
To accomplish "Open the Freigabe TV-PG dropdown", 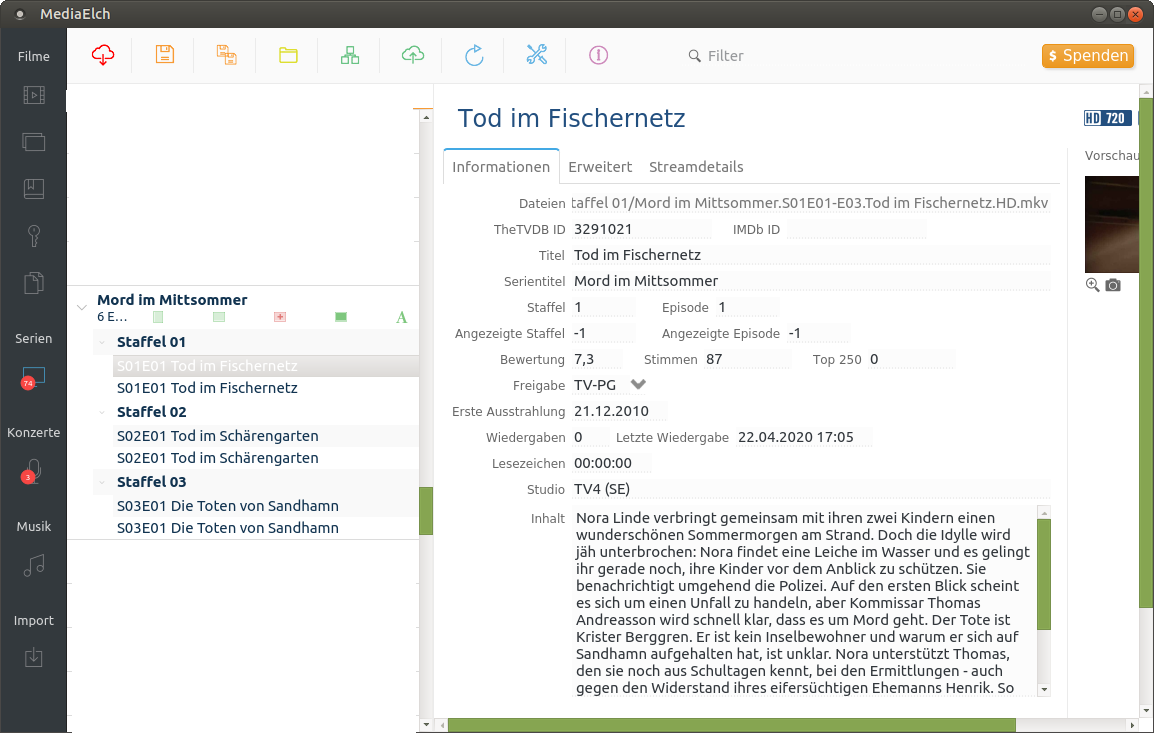I will (610, 385).
